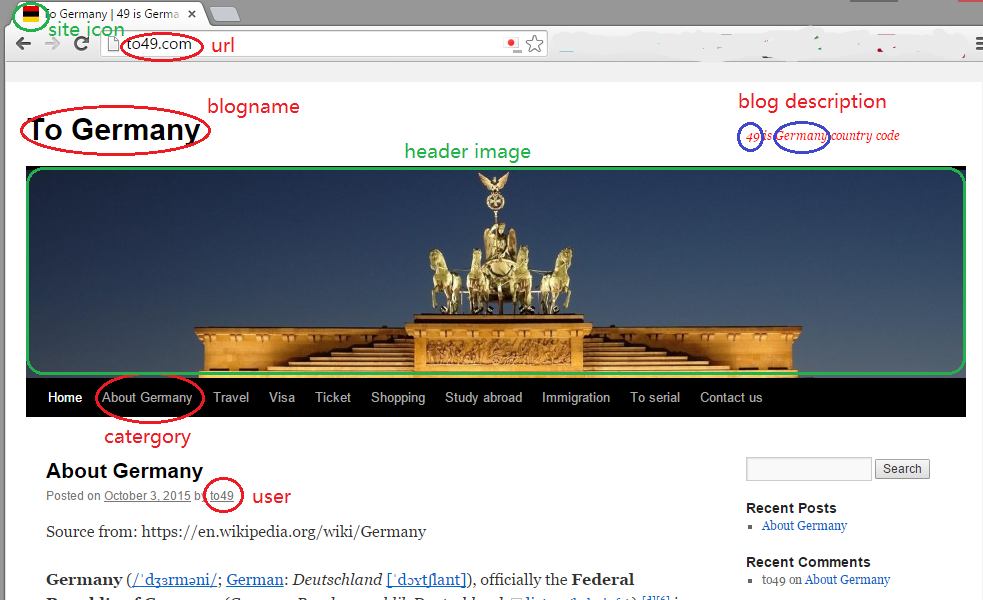Bookmark this page with star icon
The image size is (983, 600).
click(535, 44)
